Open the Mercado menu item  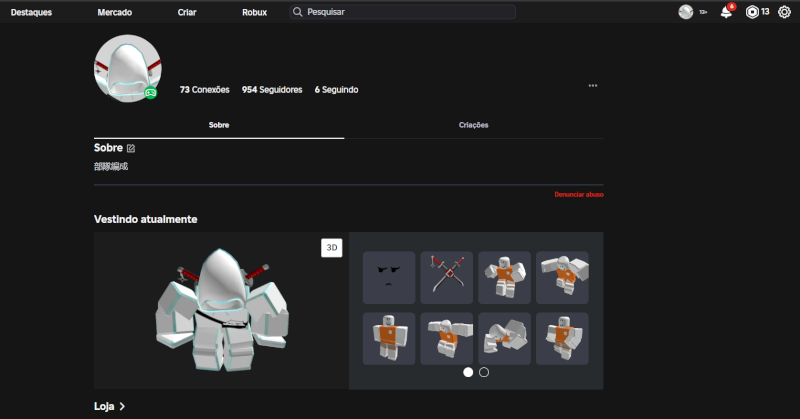tap(114, 12)
